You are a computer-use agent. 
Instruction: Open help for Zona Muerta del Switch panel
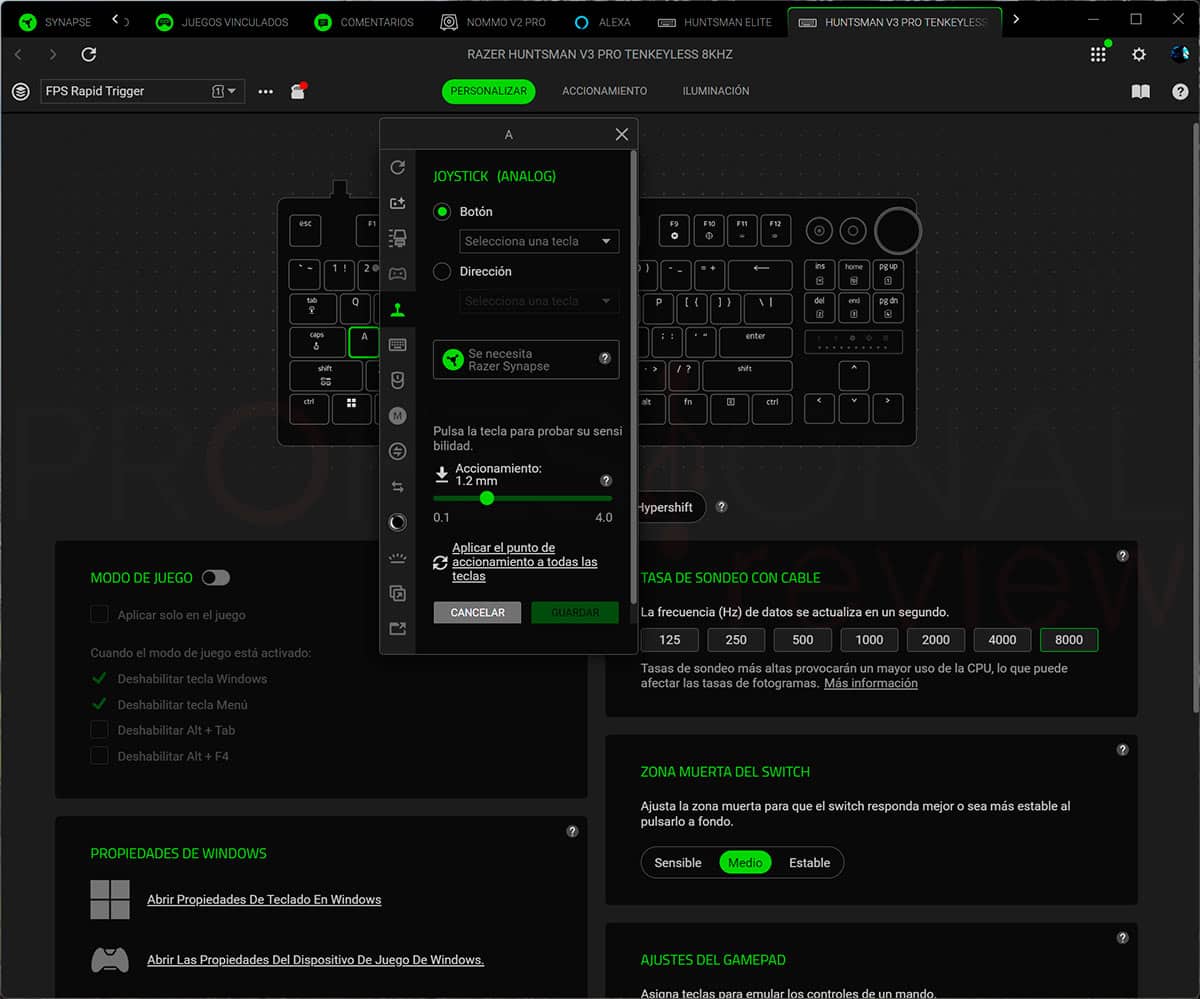(1123, 749)
